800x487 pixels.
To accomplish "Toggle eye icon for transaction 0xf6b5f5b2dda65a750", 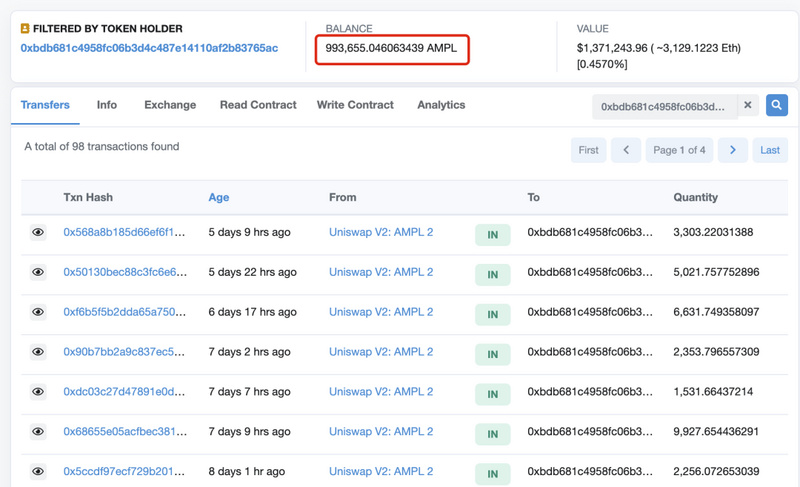I will pyautogui.click(x=38, y=312).
